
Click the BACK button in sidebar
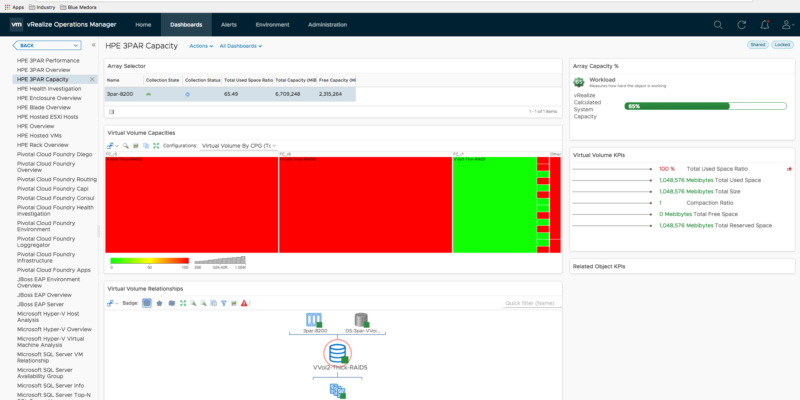point(47,45)
